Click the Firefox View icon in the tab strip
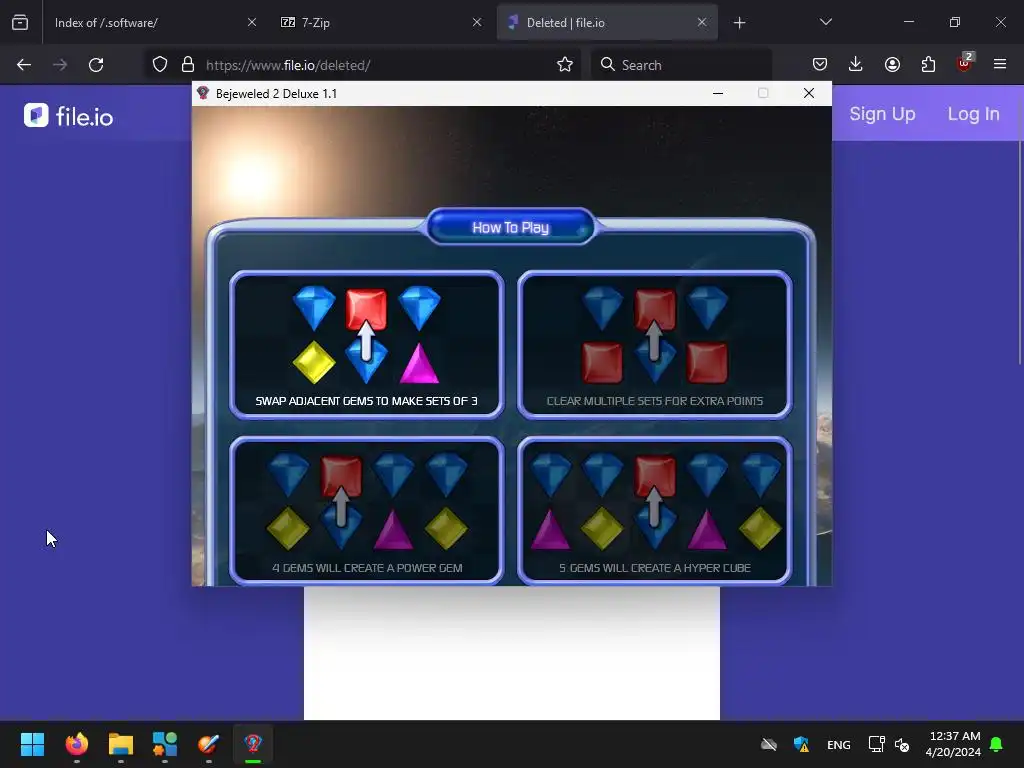The width and height of the screenshot is (1024, 768). coord(20,23)
